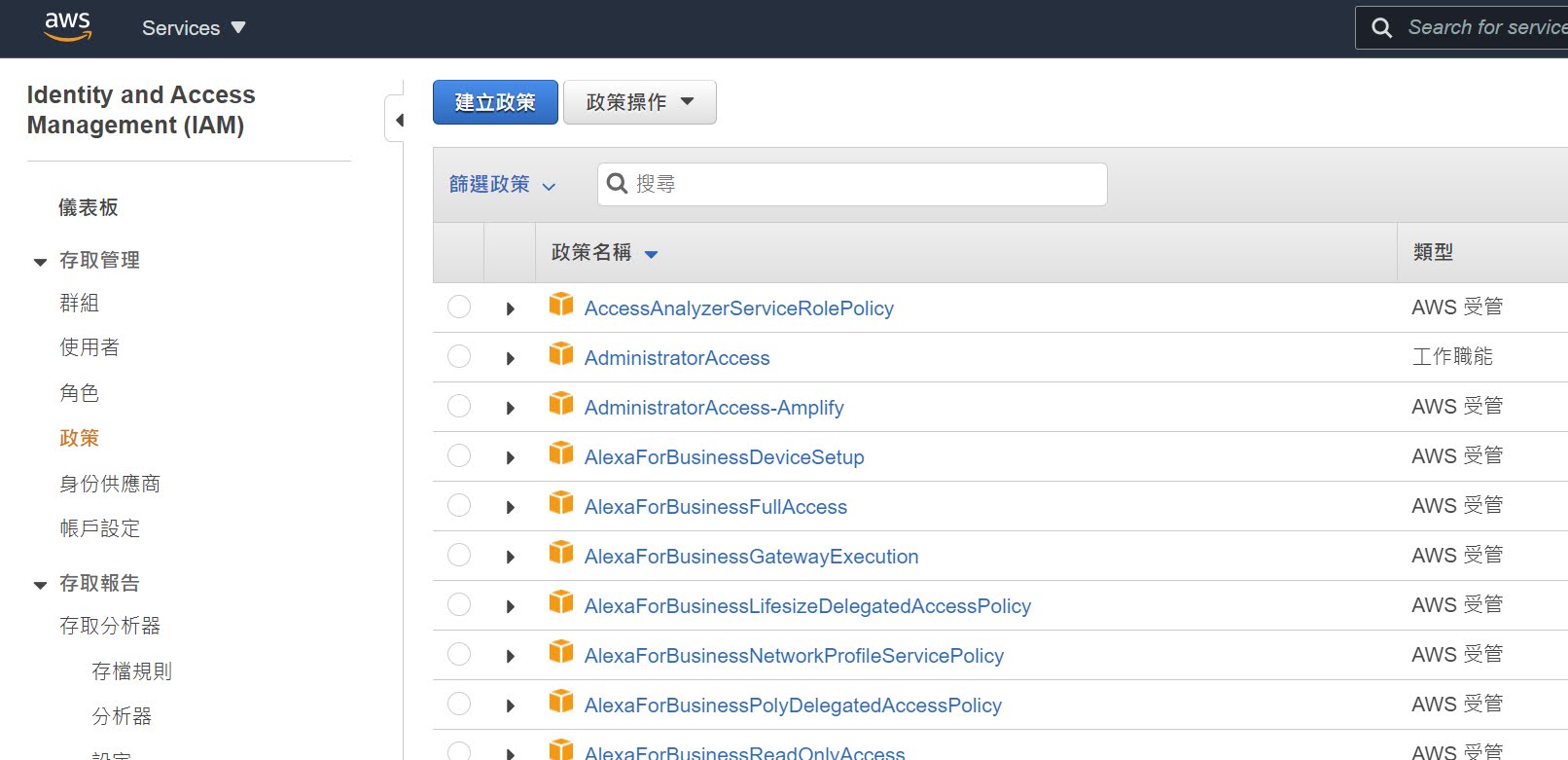Click policy box icon for AlexaForBusinessPolyDelegatedAccessPolicy

coord(561,702)
